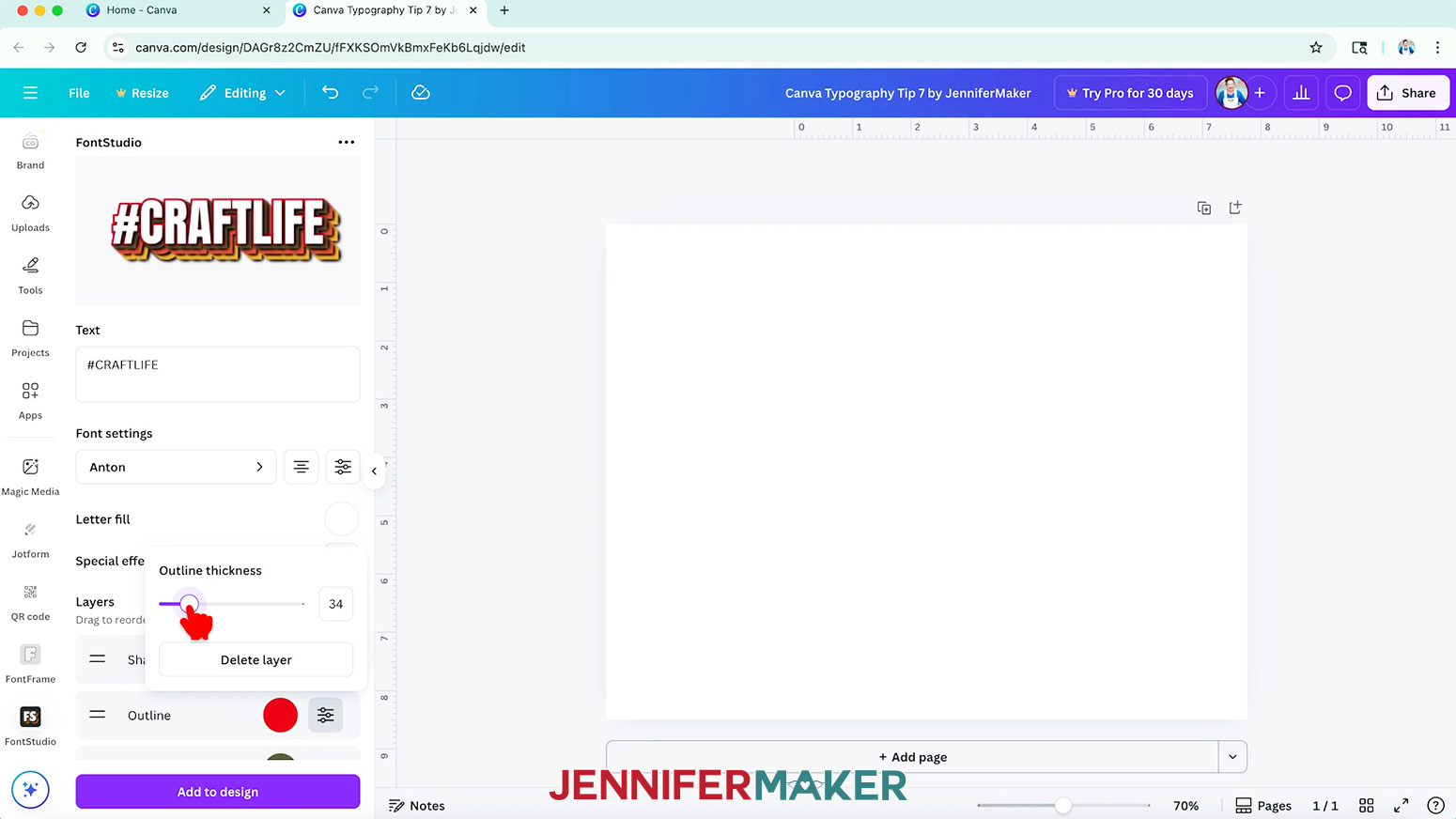Undo the last action
This screenshot has height=819, width=1456.
pos(330,92)
